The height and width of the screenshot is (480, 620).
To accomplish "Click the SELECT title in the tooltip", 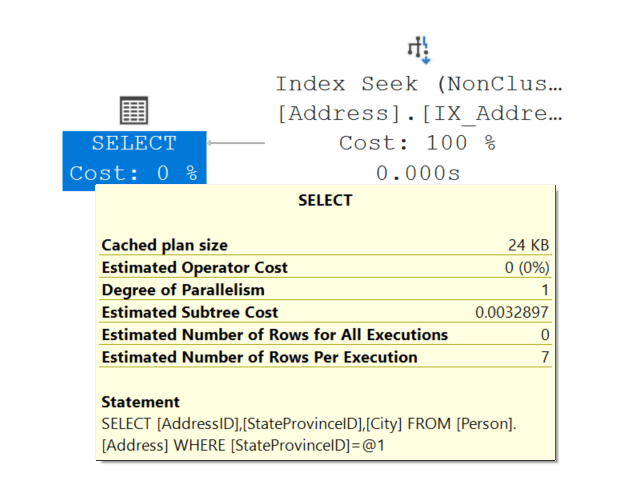I will [x=325, y=200].
